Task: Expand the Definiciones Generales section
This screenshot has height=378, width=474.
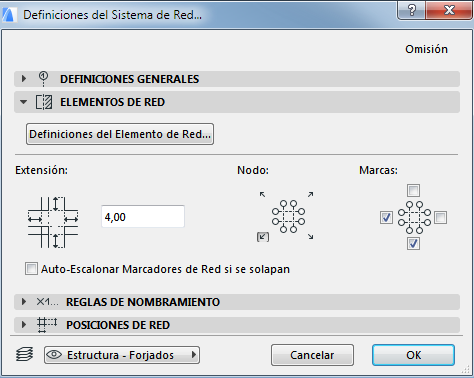Action: [24, 79]
